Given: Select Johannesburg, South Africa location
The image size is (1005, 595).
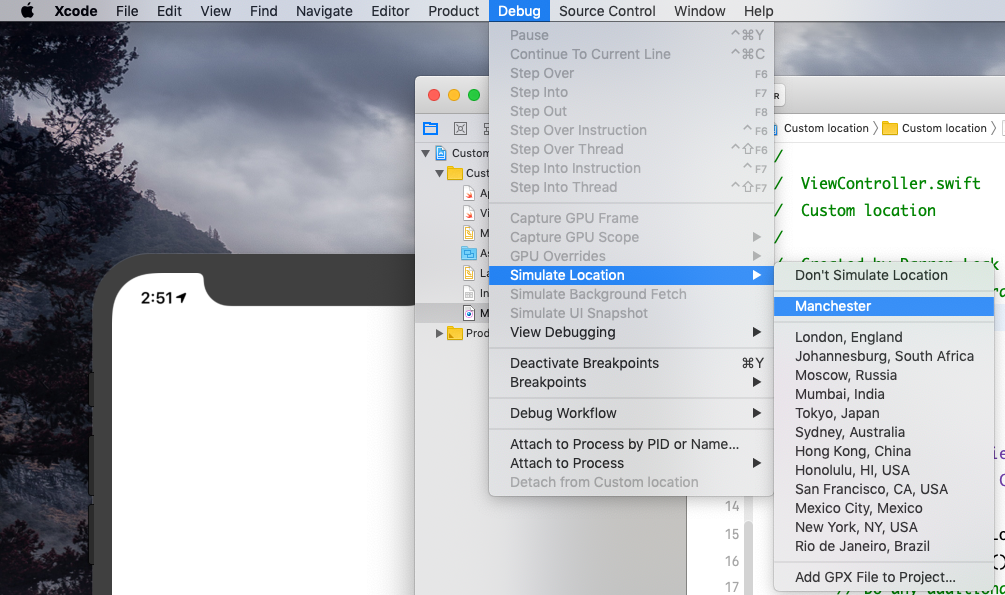Looking at the screenshot, I should (x=884, y=356).
